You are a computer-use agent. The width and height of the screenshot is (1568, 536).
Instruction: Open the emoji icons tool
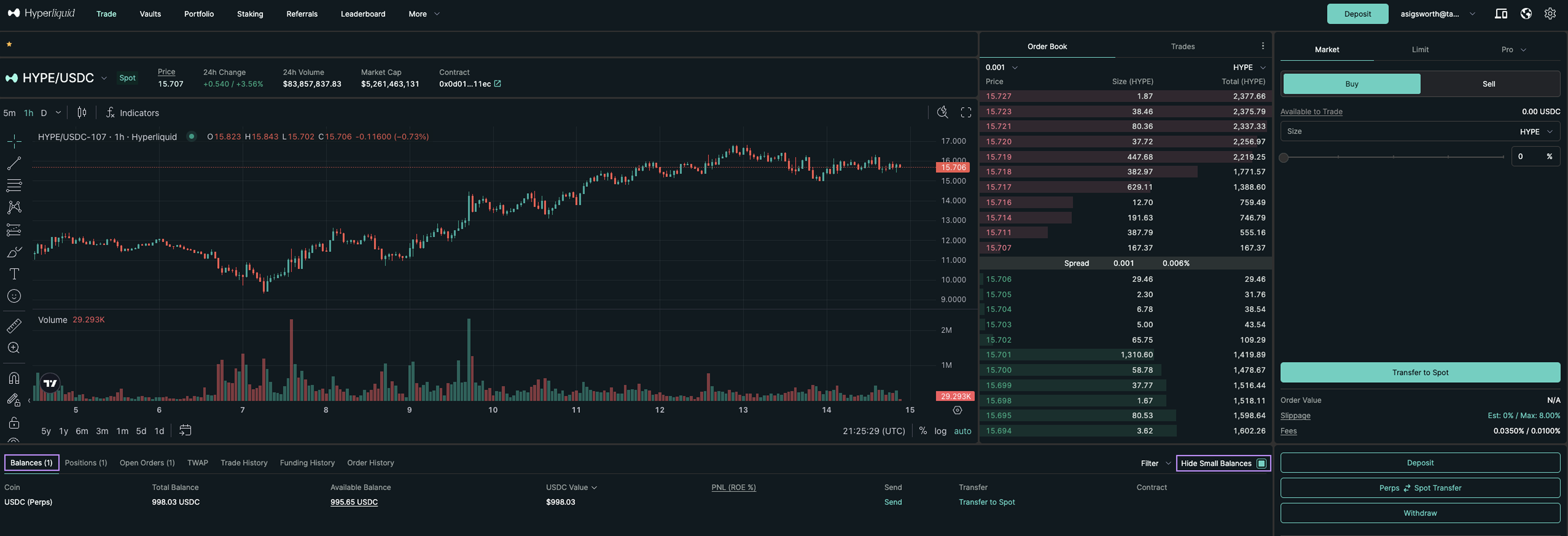(14, 296)
